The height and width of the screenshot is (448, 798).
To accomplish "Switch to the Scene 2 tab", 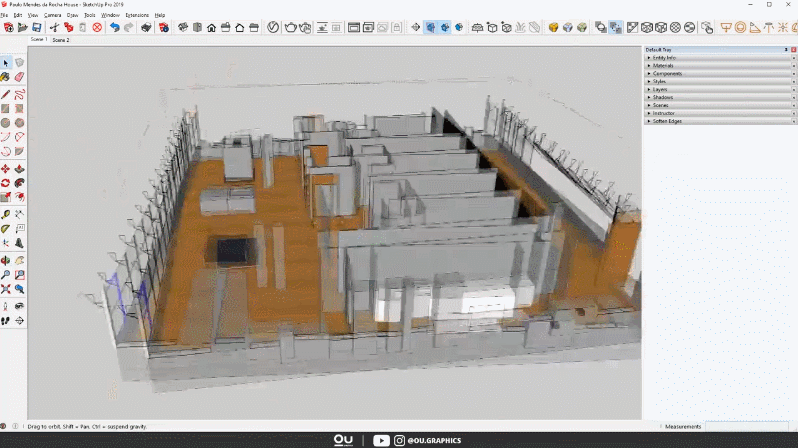I will tap(61, 40).
